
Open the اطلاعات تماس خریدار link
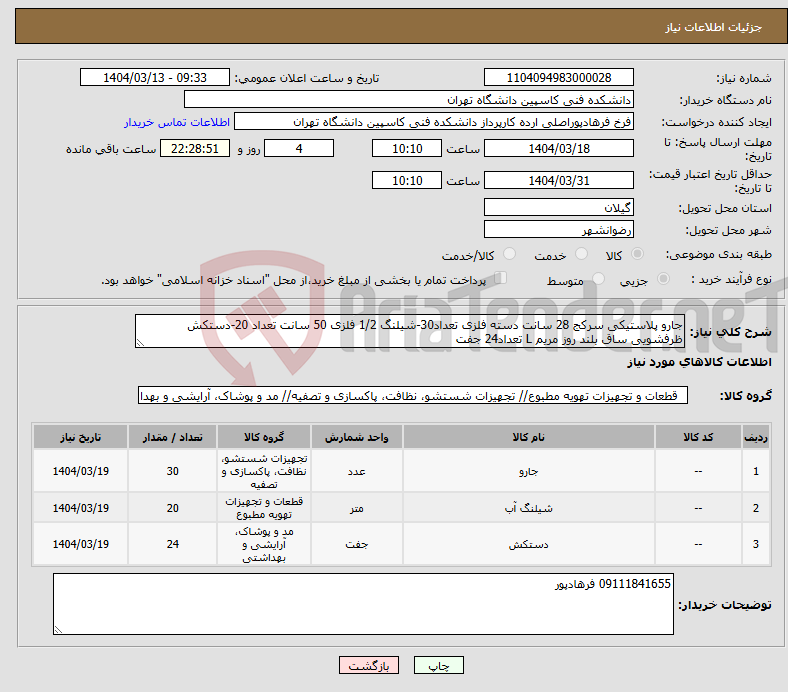pos(177,122)
